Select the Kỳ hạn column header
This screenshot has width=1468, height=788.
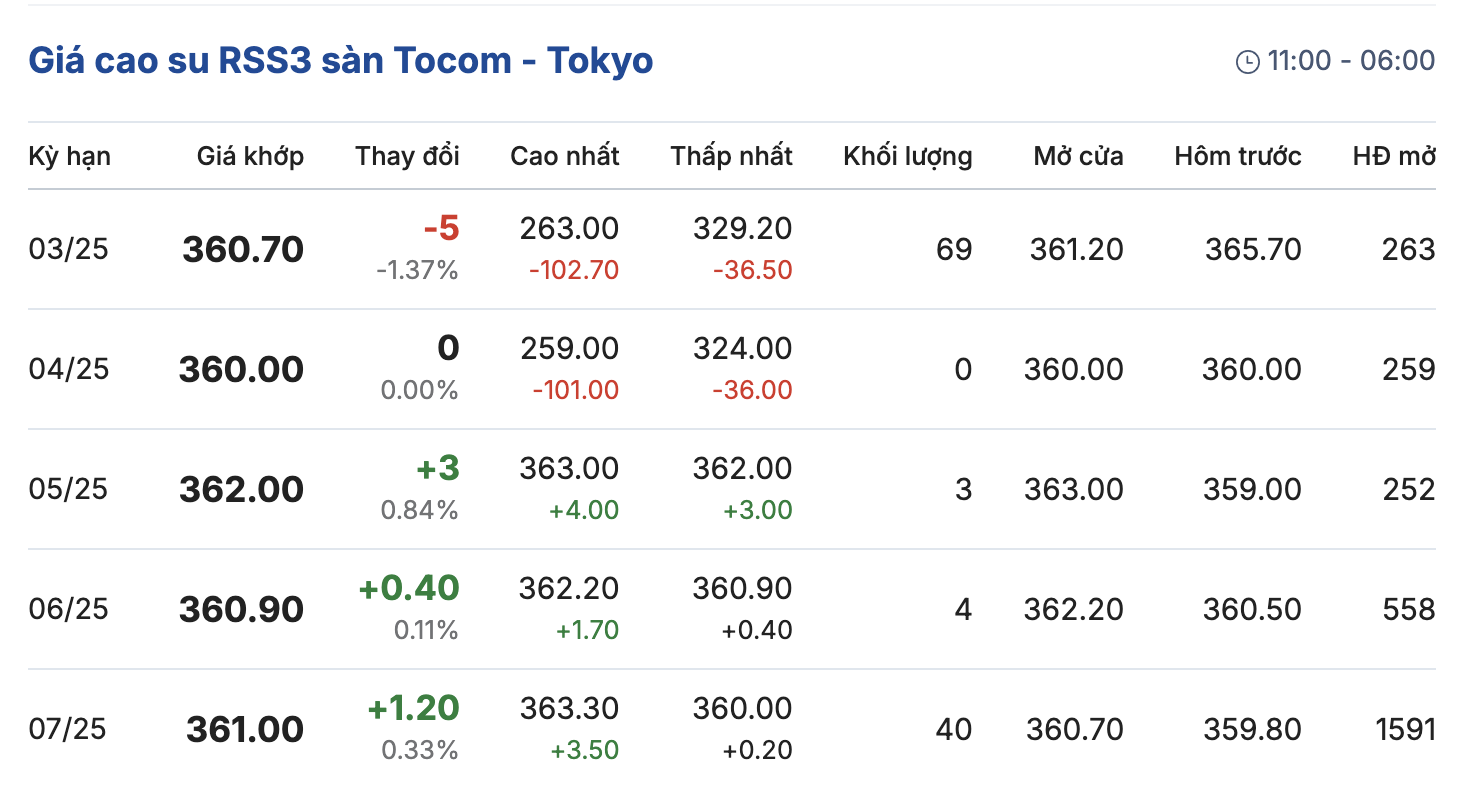click(x=70, y=156)
